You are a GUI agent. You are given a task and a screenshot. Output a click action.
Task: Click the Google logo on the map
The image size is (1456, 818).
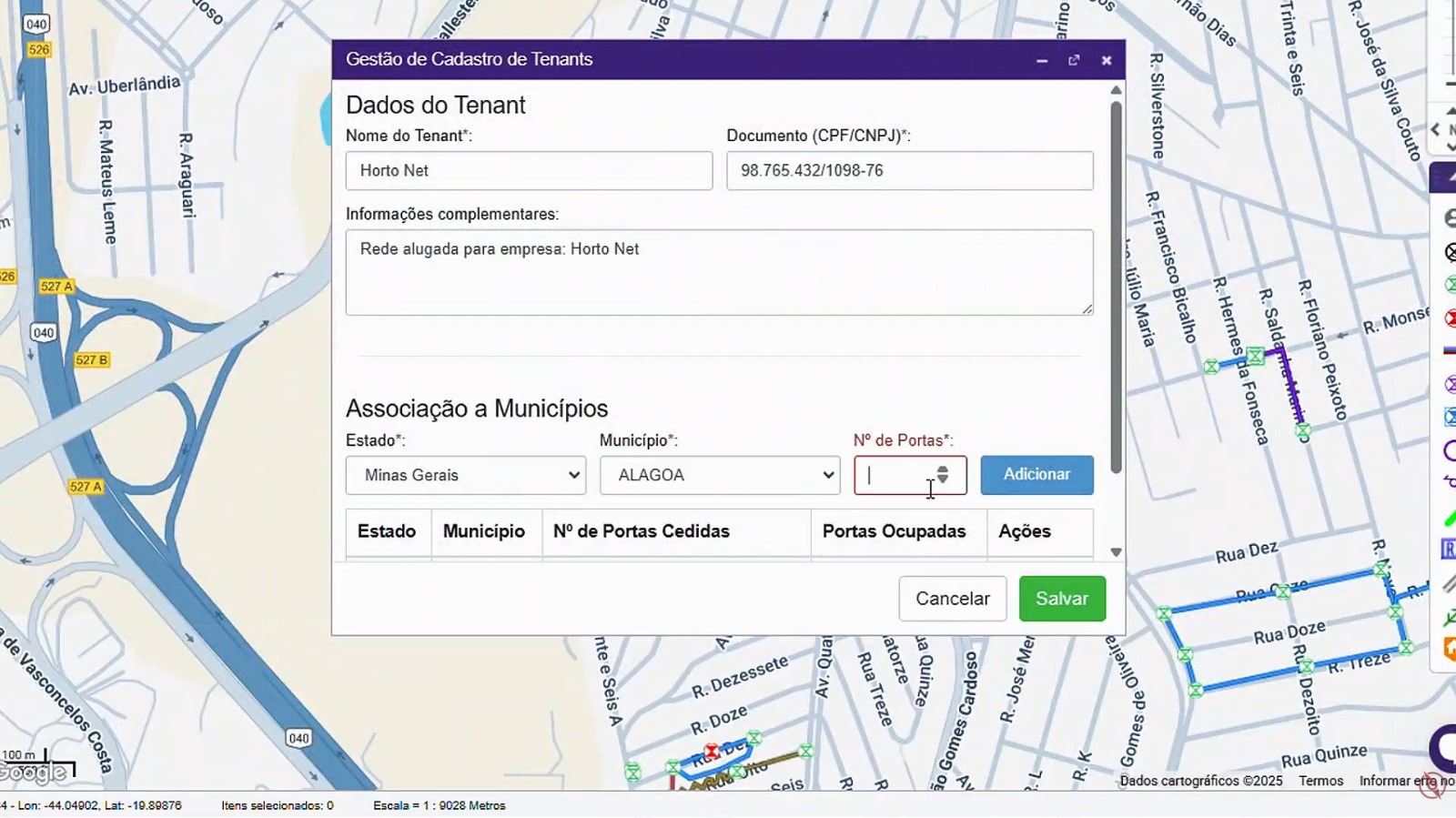[33, 773]
